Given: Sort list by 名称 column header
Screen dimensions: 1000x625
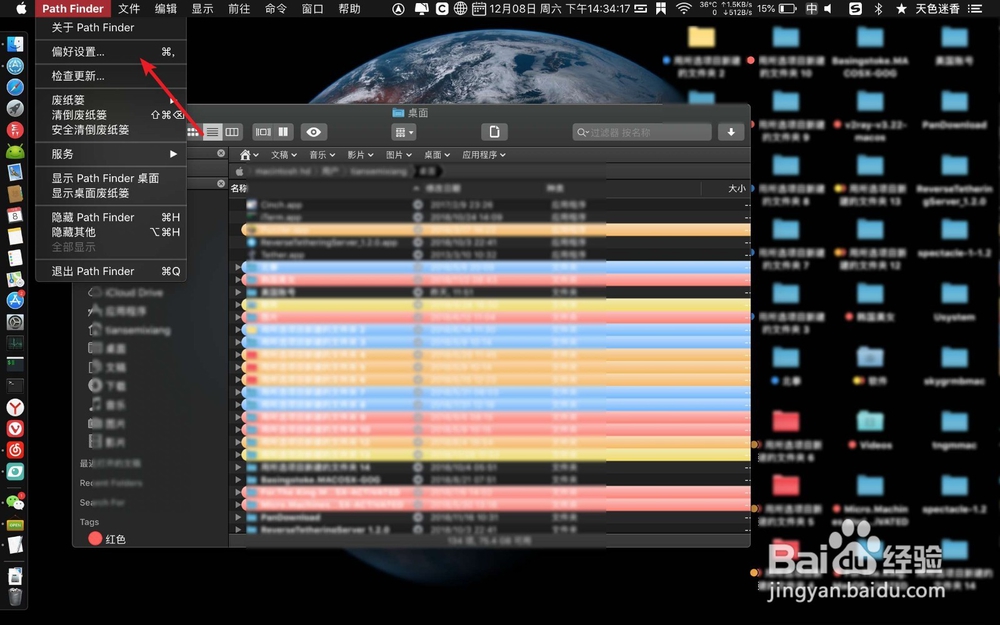Looking at the screenshot, I should point(239,188).
